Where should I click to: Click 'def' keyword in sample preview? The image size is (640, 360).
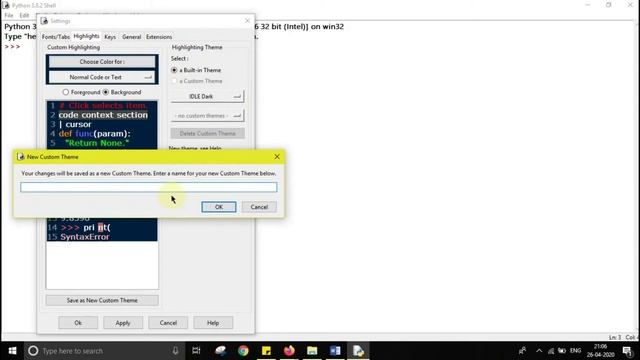click(65, 133)
